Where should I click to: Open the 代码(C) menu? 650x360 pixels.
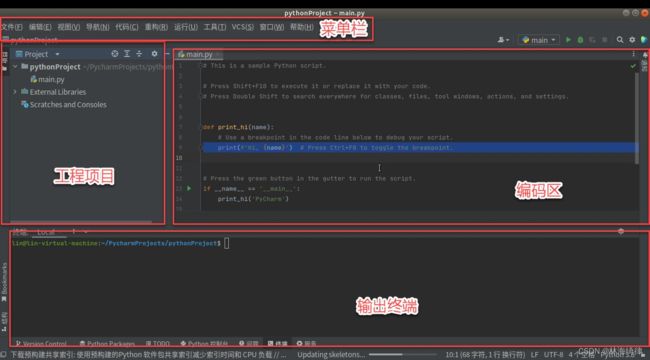(126, 27)
